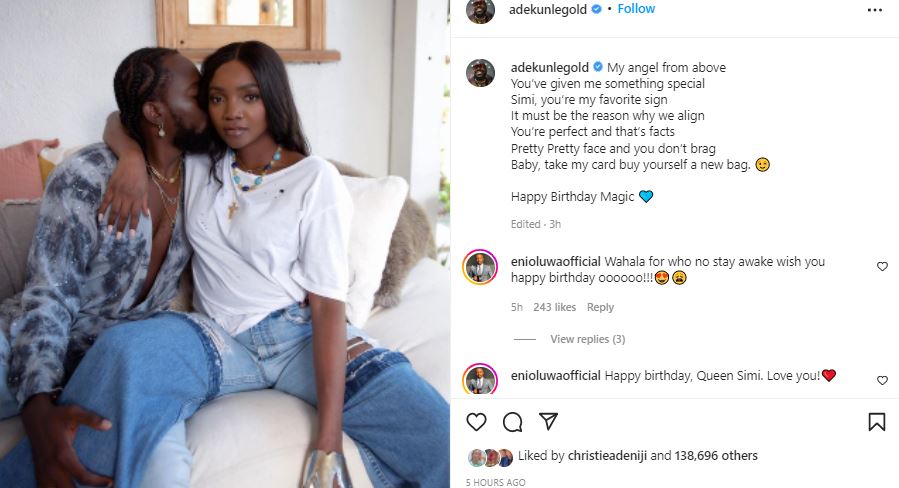
Task: Click adekunlegold avatar beside the caption
Action: tap(480, 73)
